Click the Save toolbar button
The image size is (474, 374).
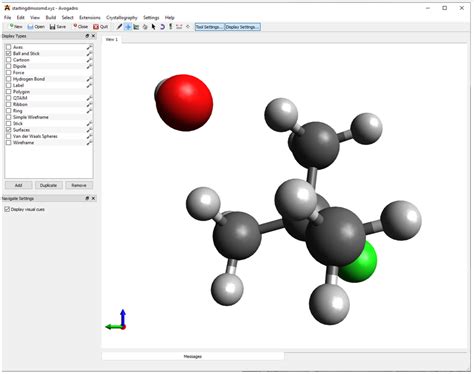click(58, 27)
